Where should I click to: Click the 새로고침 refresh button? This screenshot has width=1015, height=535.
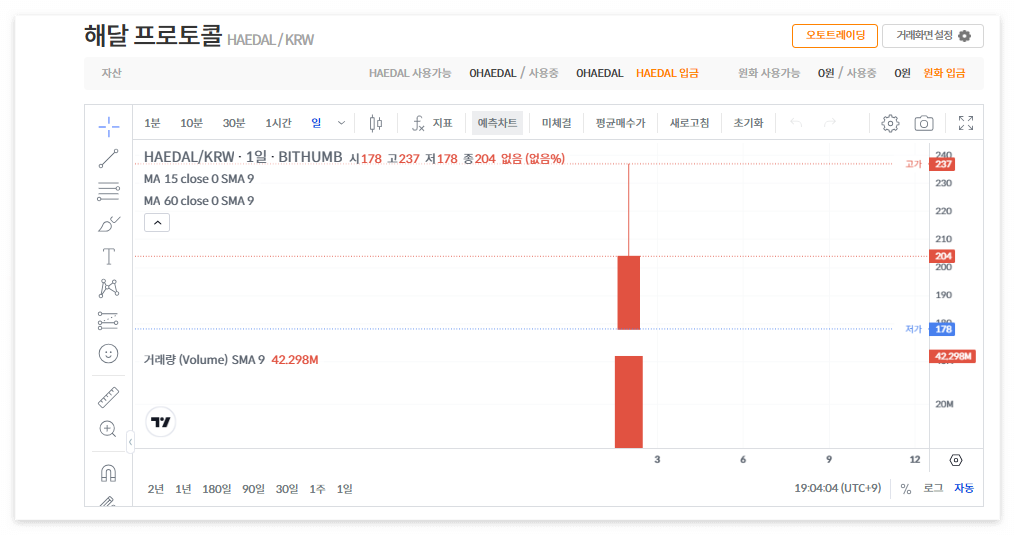[x=689, y=123]
